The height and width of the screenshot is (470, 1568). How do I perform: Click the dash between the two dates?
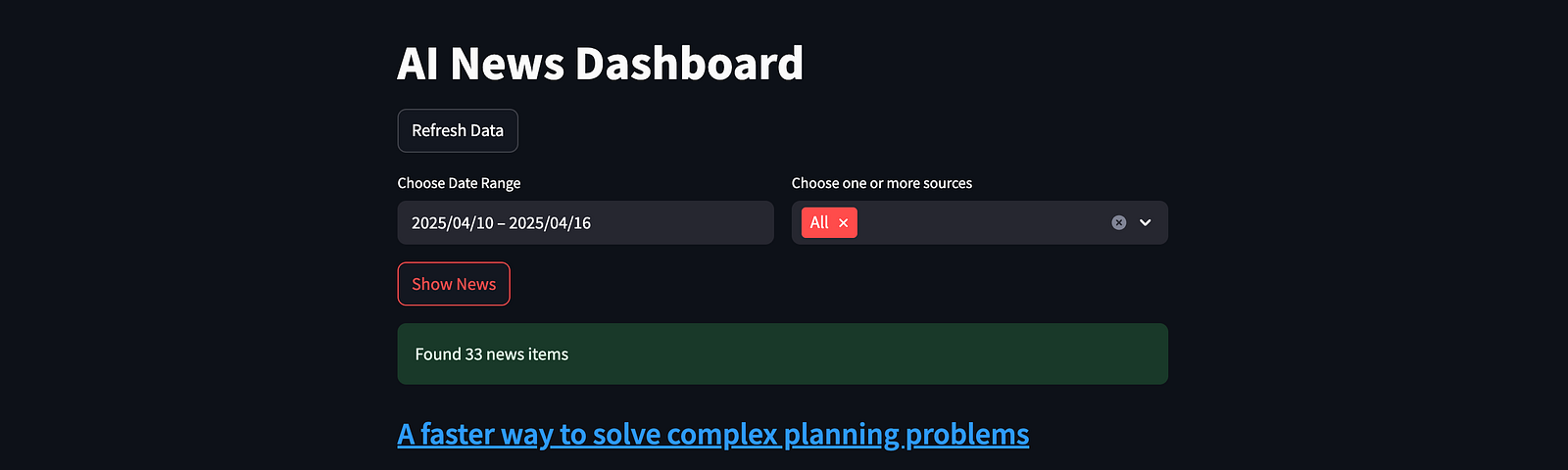point(501,223)
